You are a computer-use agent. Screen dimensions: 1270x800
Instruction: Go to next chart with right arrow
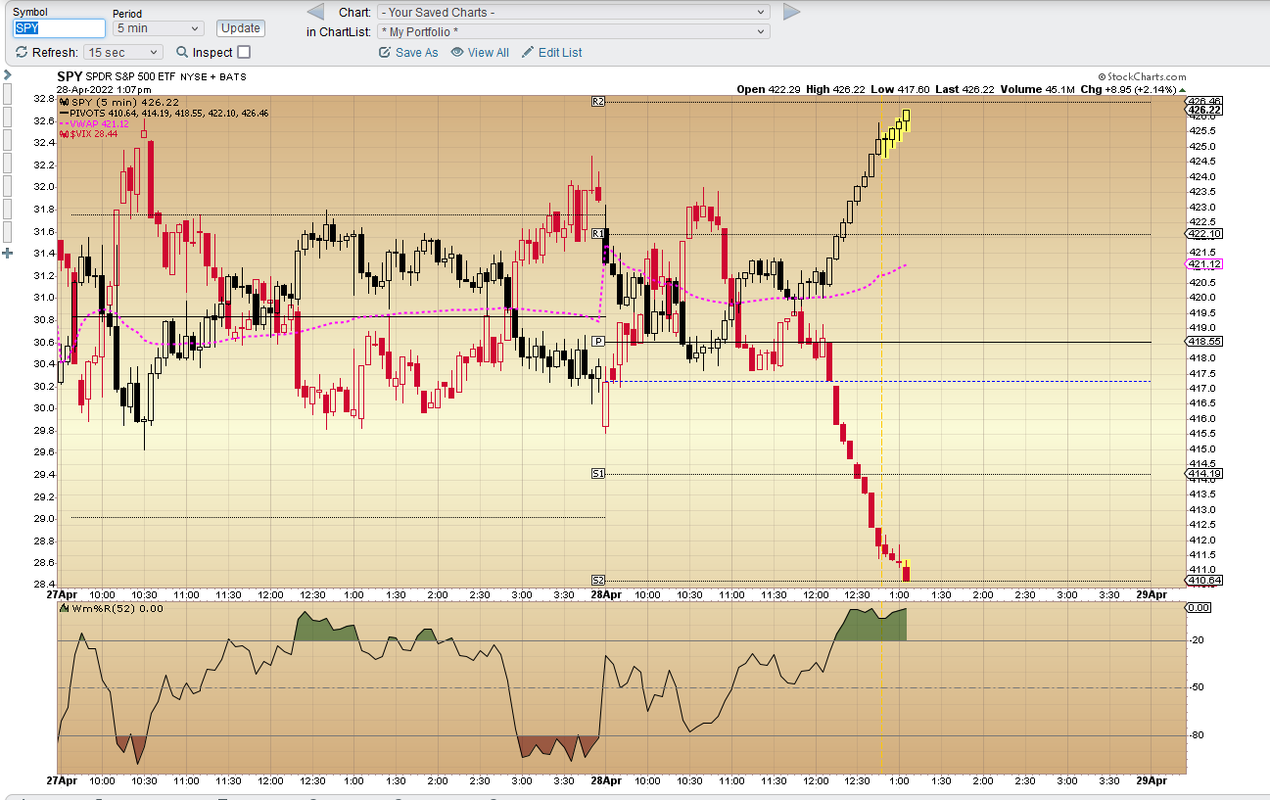(792, 12)
